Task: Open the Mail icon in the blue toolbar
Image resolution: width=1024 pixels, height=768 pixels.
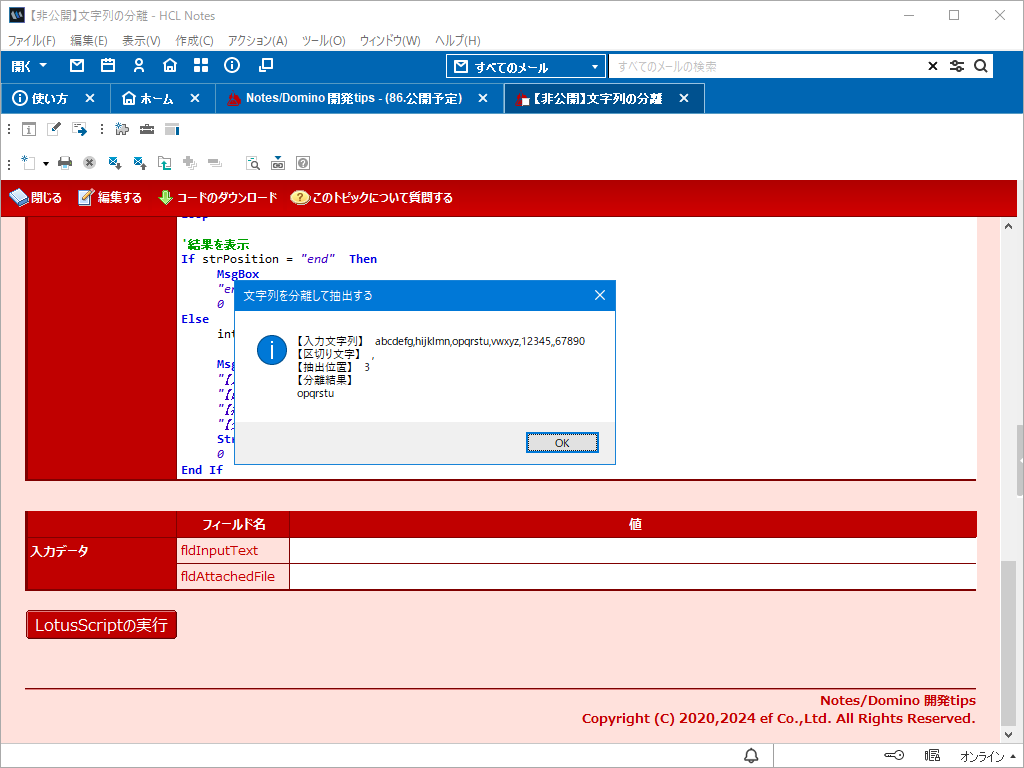Action: pyautogui.click(x=77, y=66)
